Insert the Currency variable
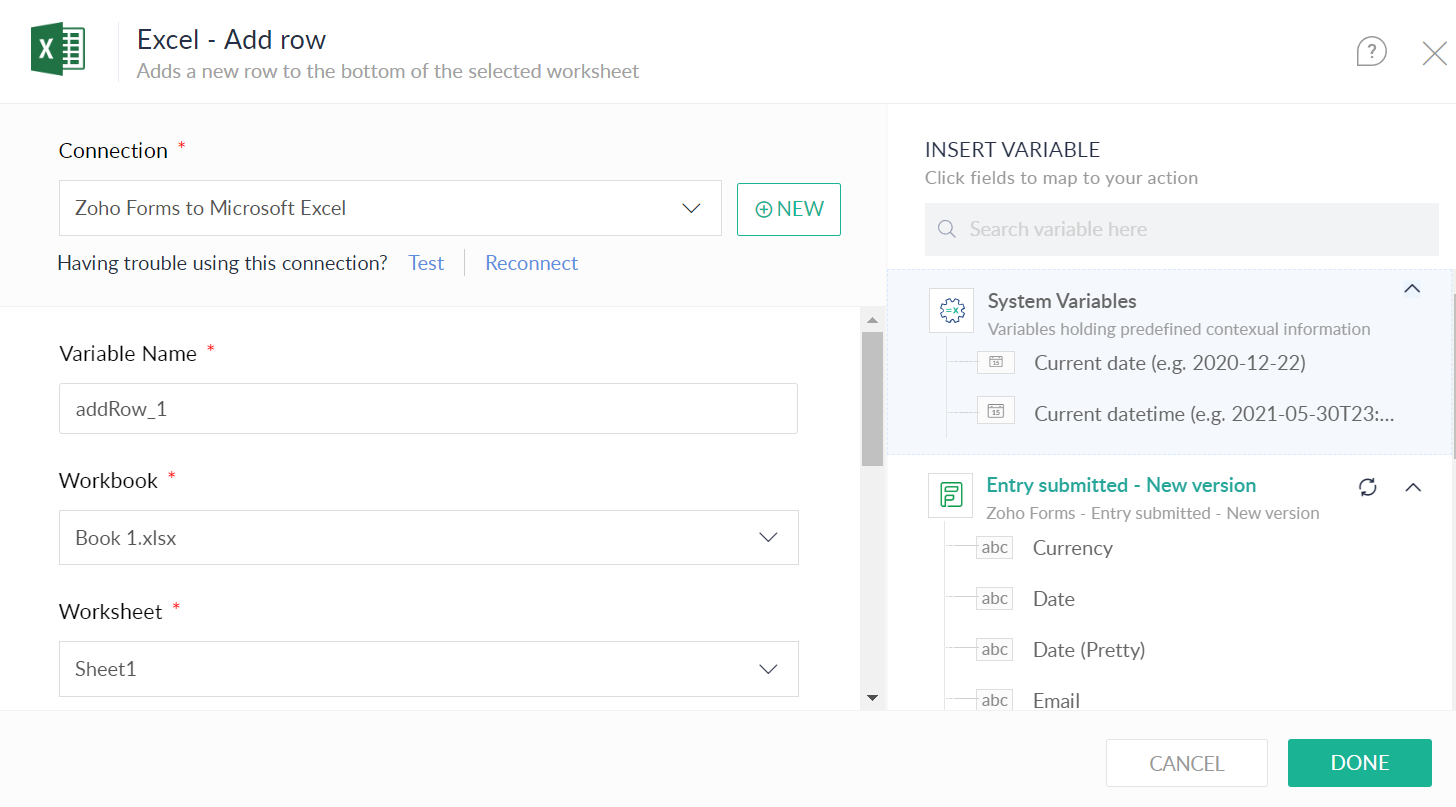 coord(1072,548)
